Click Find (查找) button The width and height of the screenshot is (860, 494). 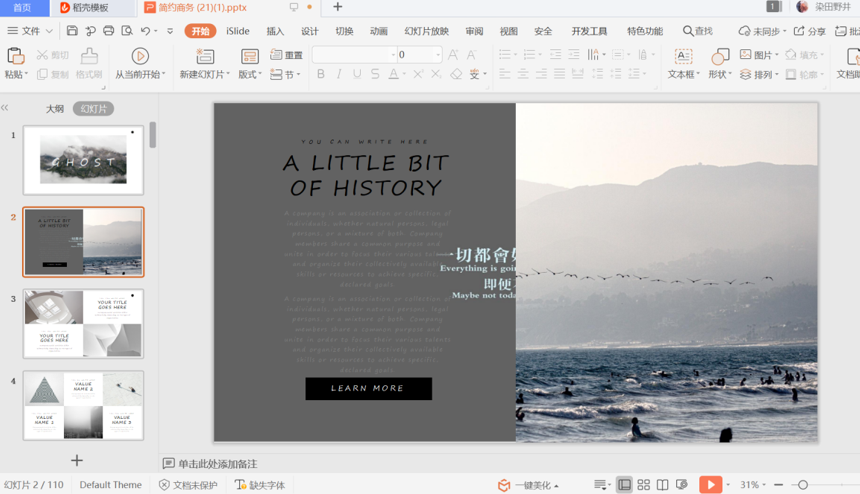(697, 31)
